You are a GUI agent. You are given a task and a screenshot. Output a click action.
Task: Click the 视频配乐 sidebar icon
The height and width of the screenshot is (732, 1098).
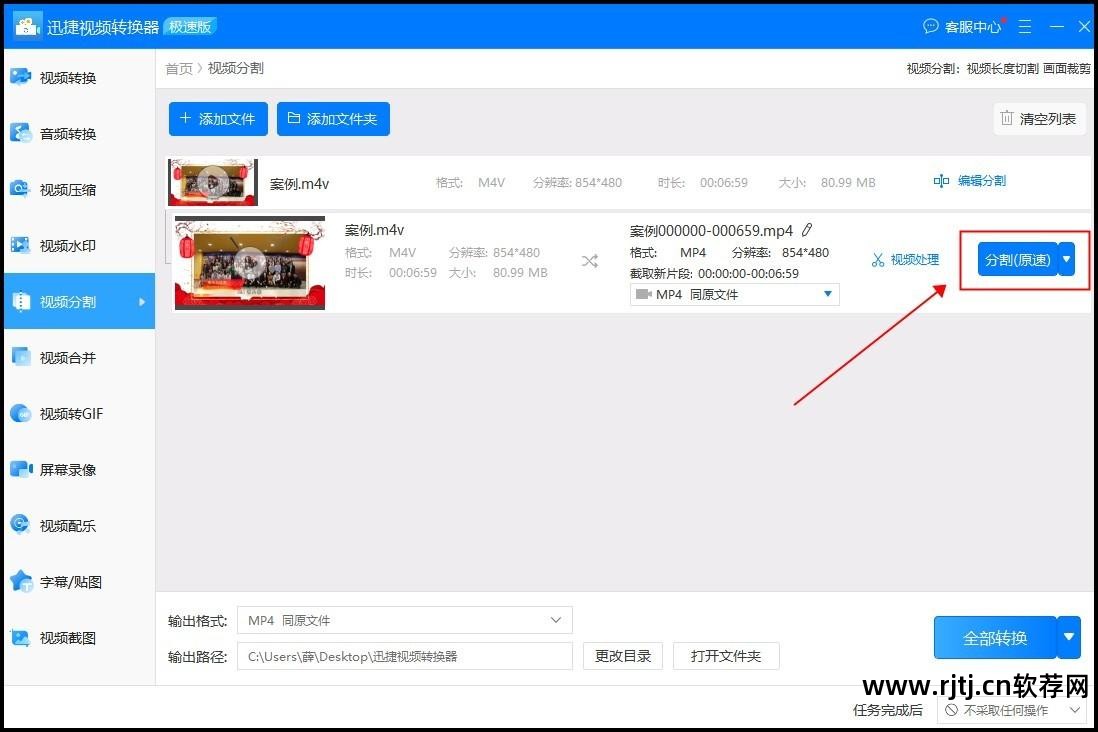coord(21,525)
